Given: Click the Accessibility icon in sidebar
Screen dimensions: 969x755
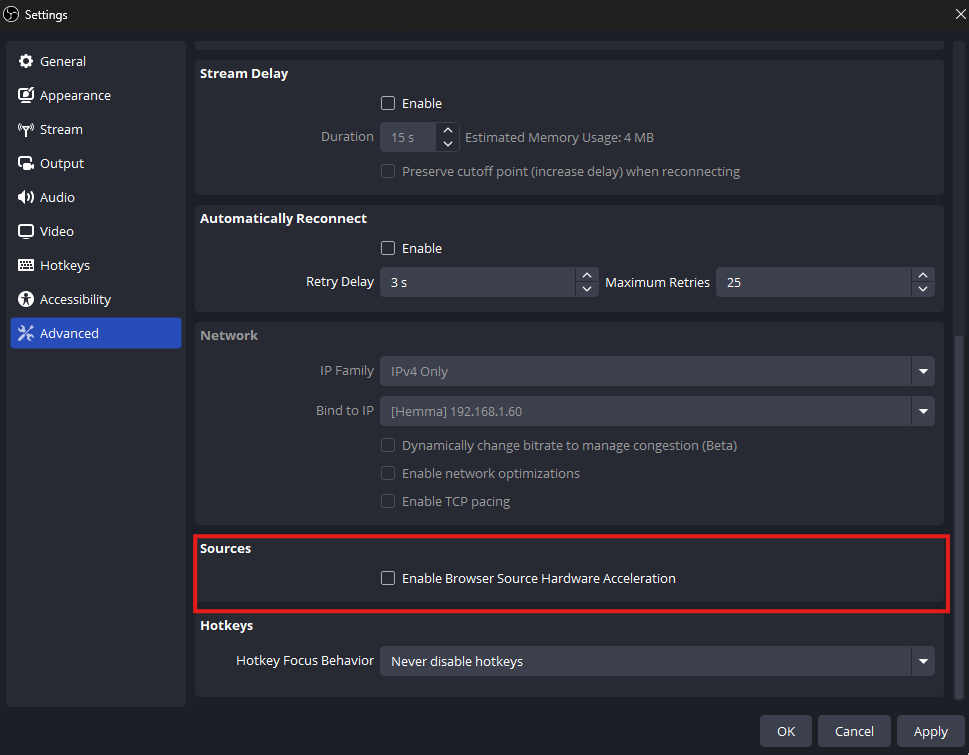Looking at the screenshot, I should [26, 299].
